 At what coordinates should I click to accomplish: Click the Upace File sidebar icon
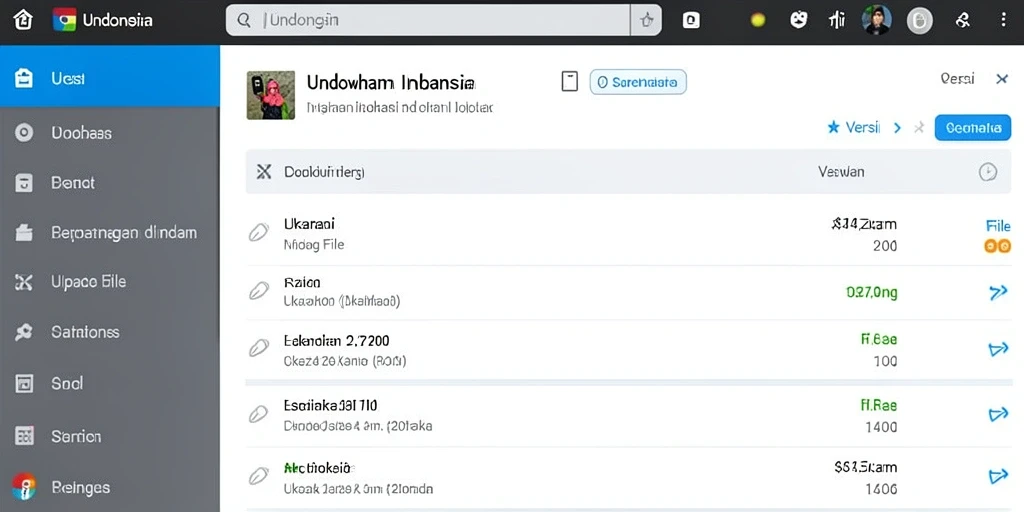click(24, 282)
